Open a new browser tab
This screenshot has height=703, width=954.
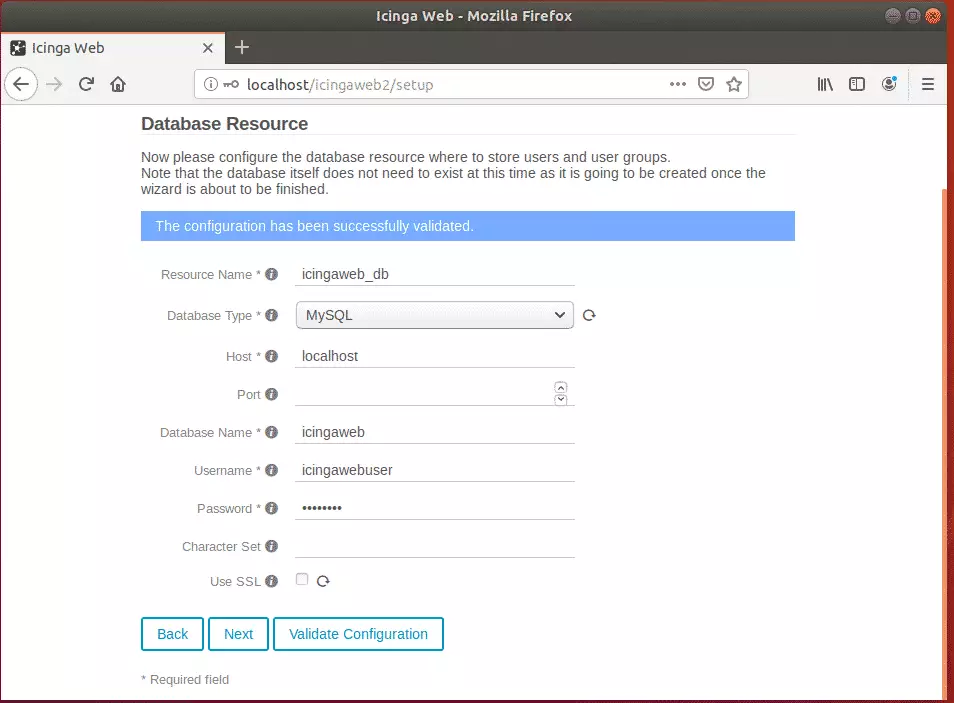242,47
